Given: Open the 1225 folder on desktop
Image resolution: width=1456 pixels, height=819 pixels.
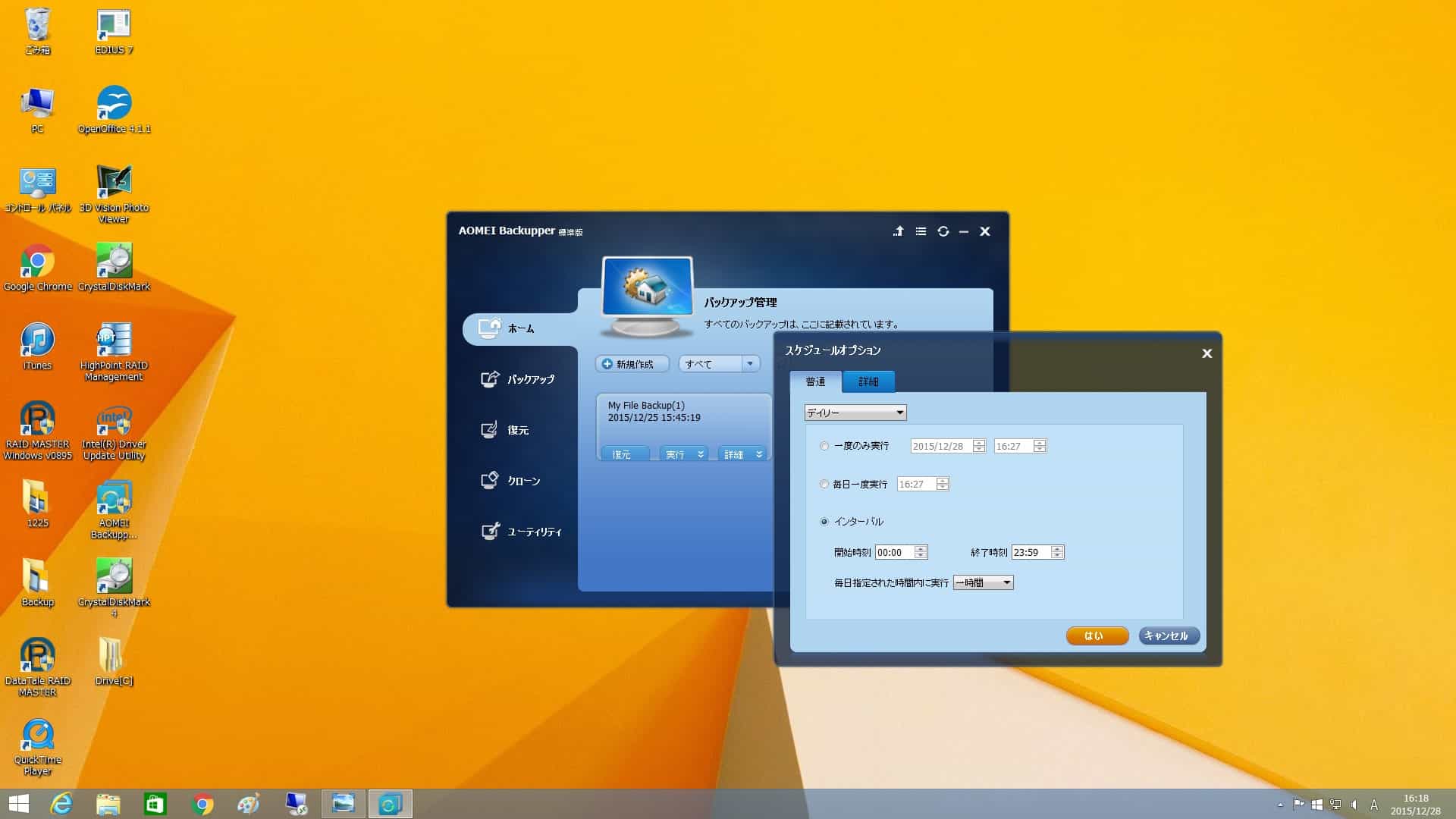Looking at the screenshot, I should tap(38, 504).
